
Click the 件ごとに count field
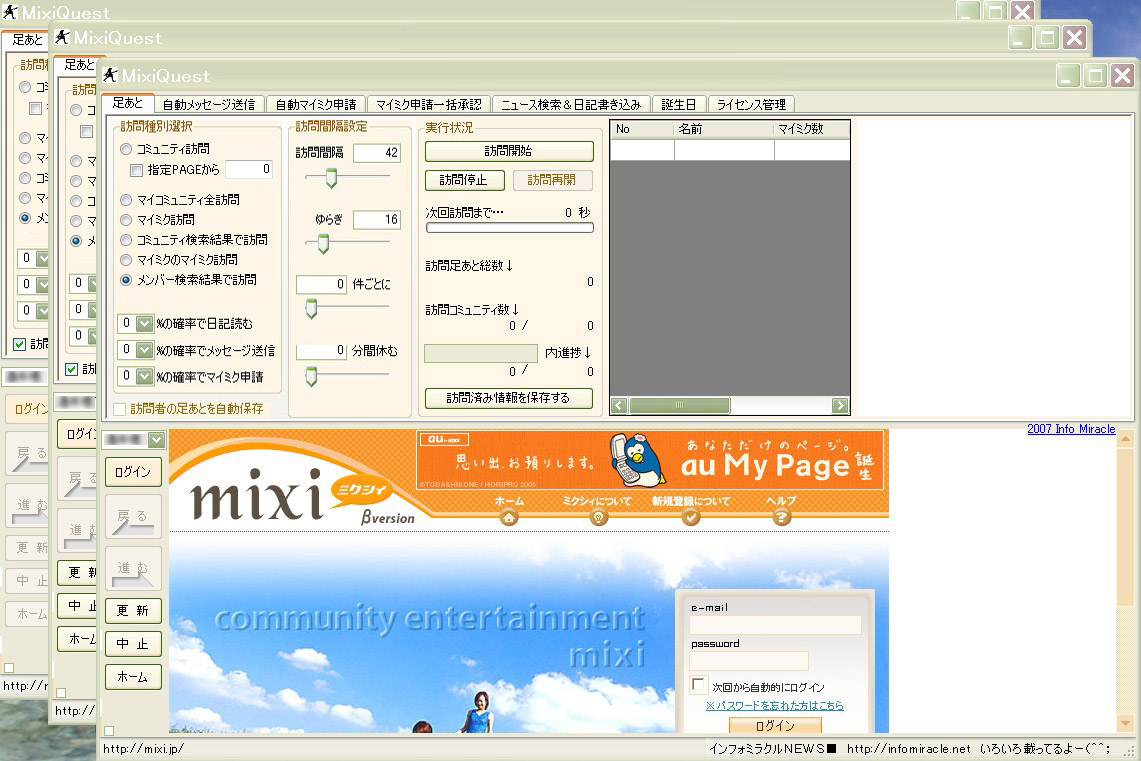(x=322, y=284)
